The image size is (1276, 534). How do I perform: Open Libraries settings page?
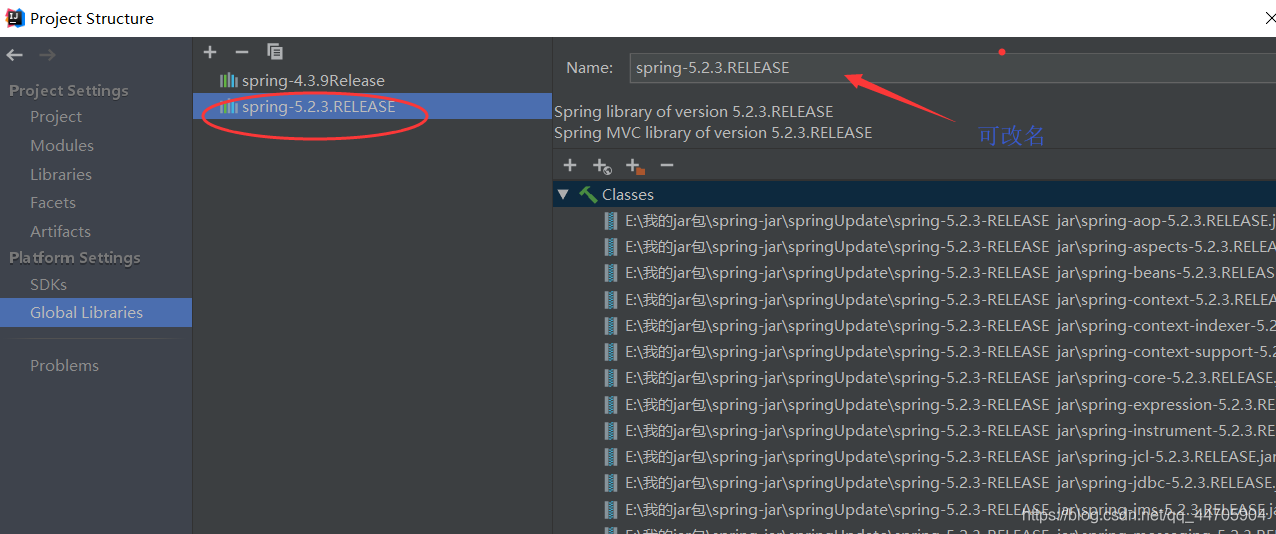[61, 174]
